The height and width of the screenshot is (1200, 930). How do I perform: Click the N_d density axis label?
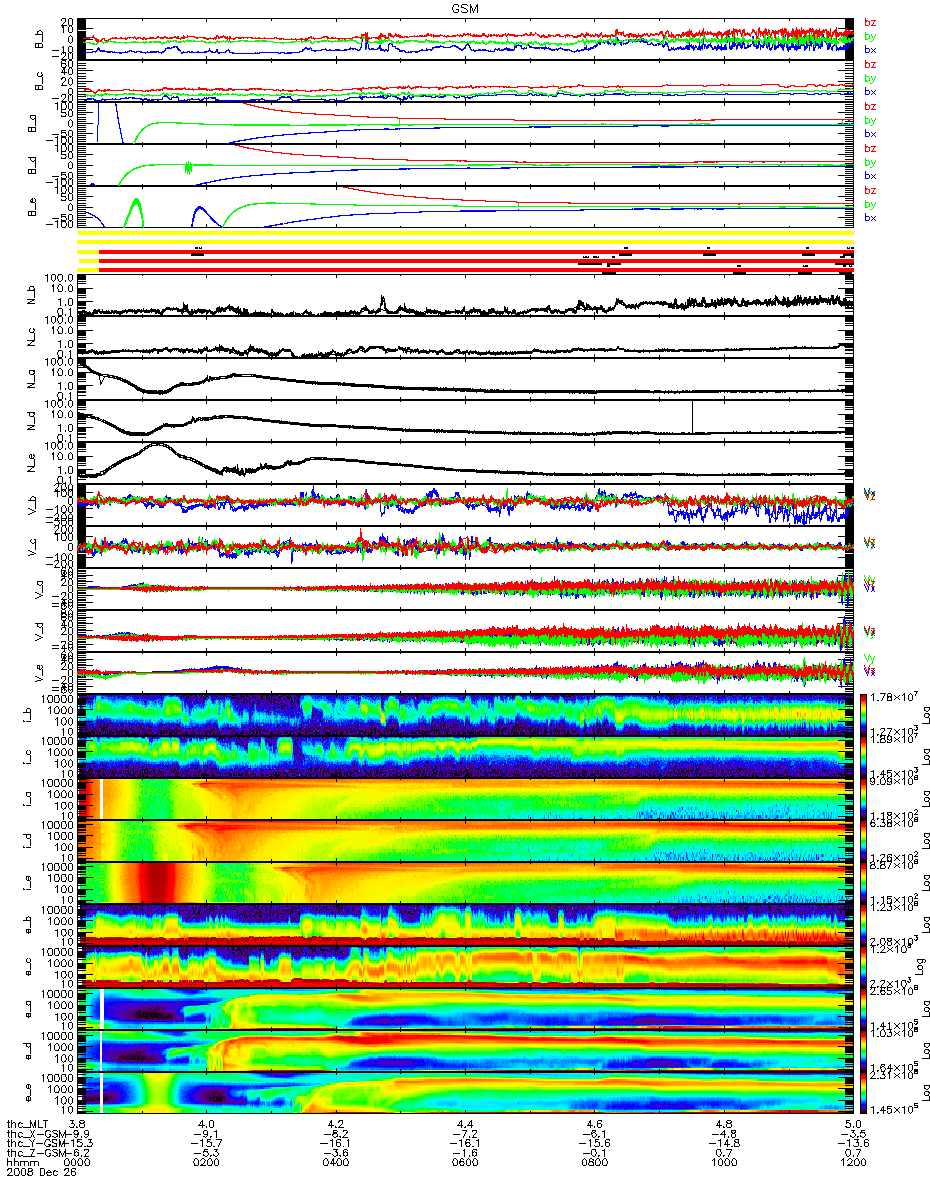point(31,421)
